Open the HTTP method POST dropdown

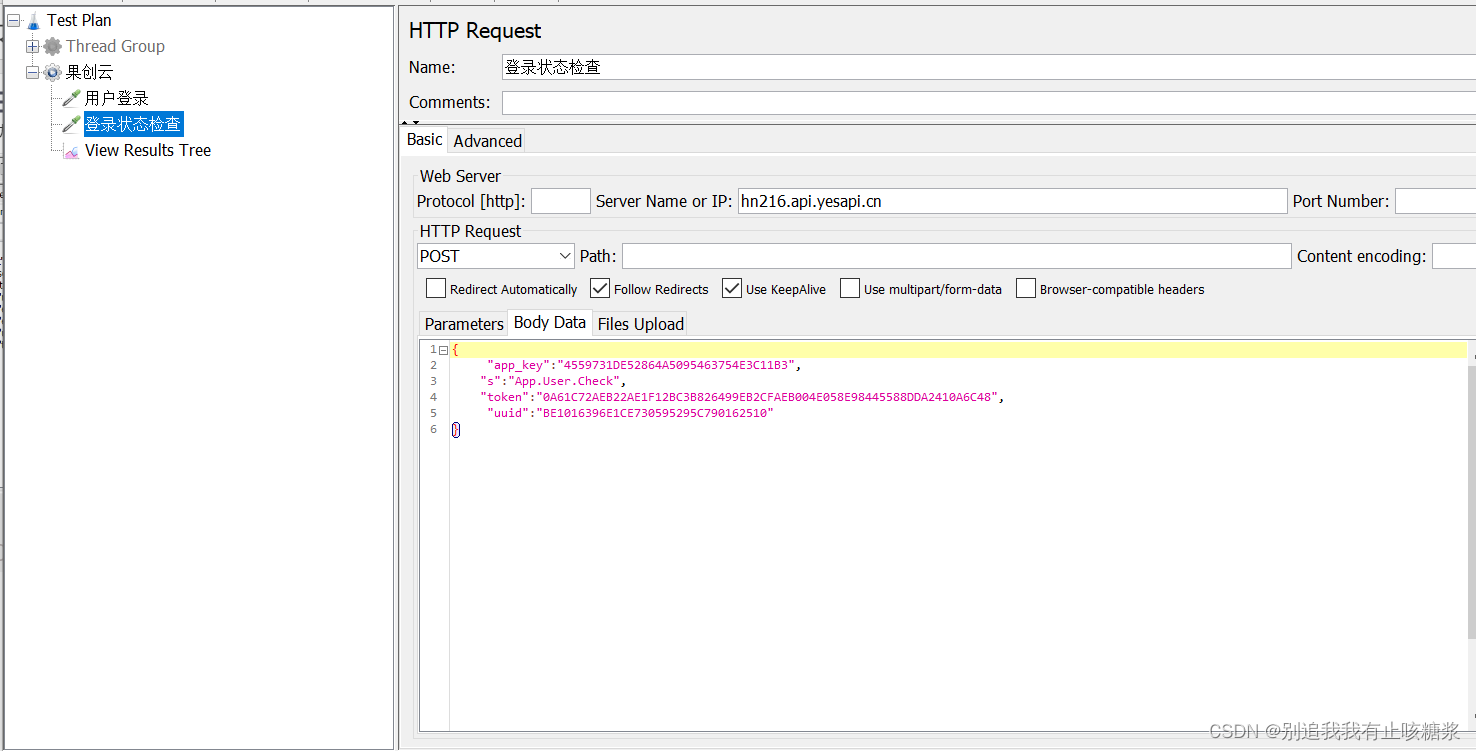[496, 256]
